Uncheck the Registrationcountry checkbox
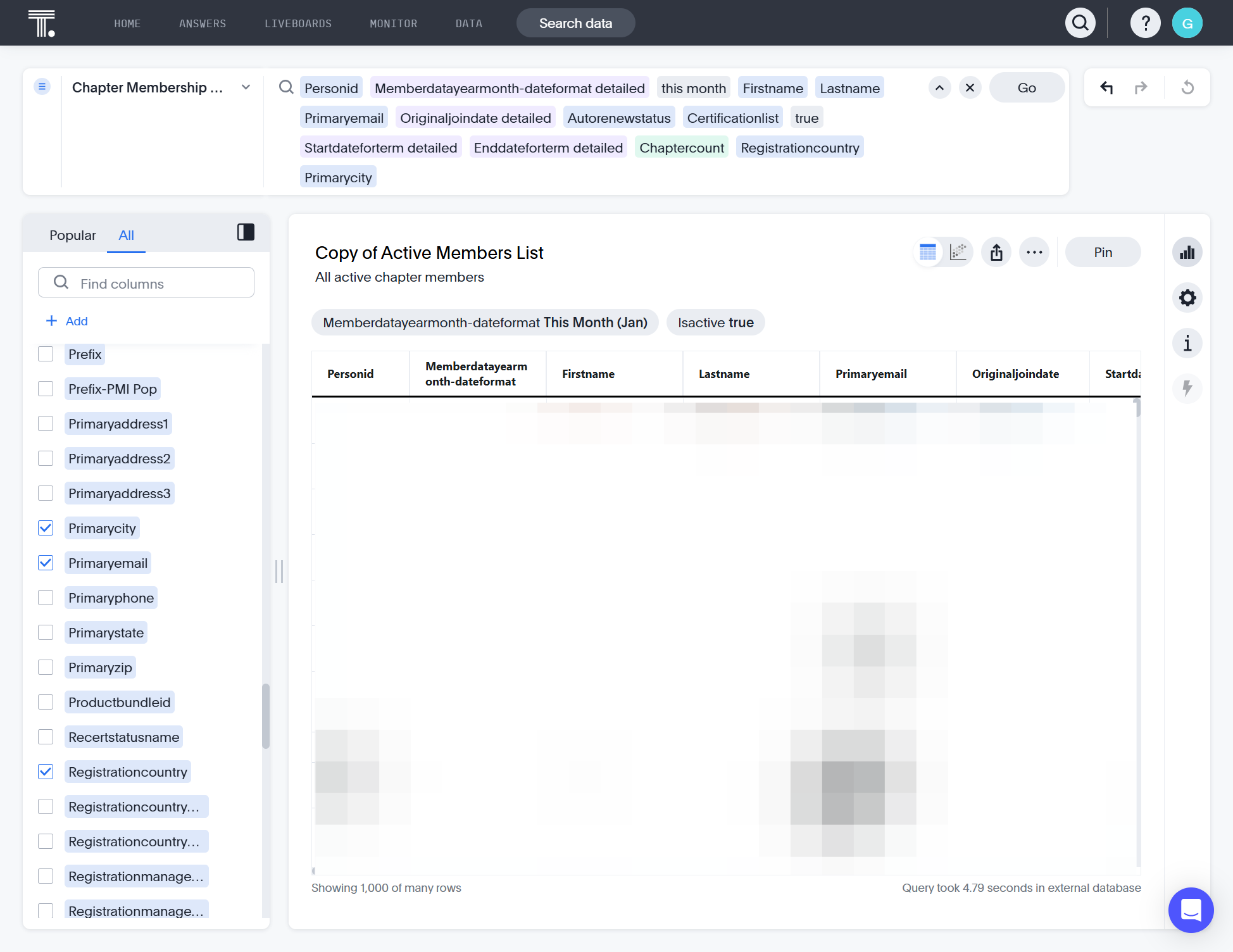The width and height of the screenshot is (1233, 952). [46, 772]
